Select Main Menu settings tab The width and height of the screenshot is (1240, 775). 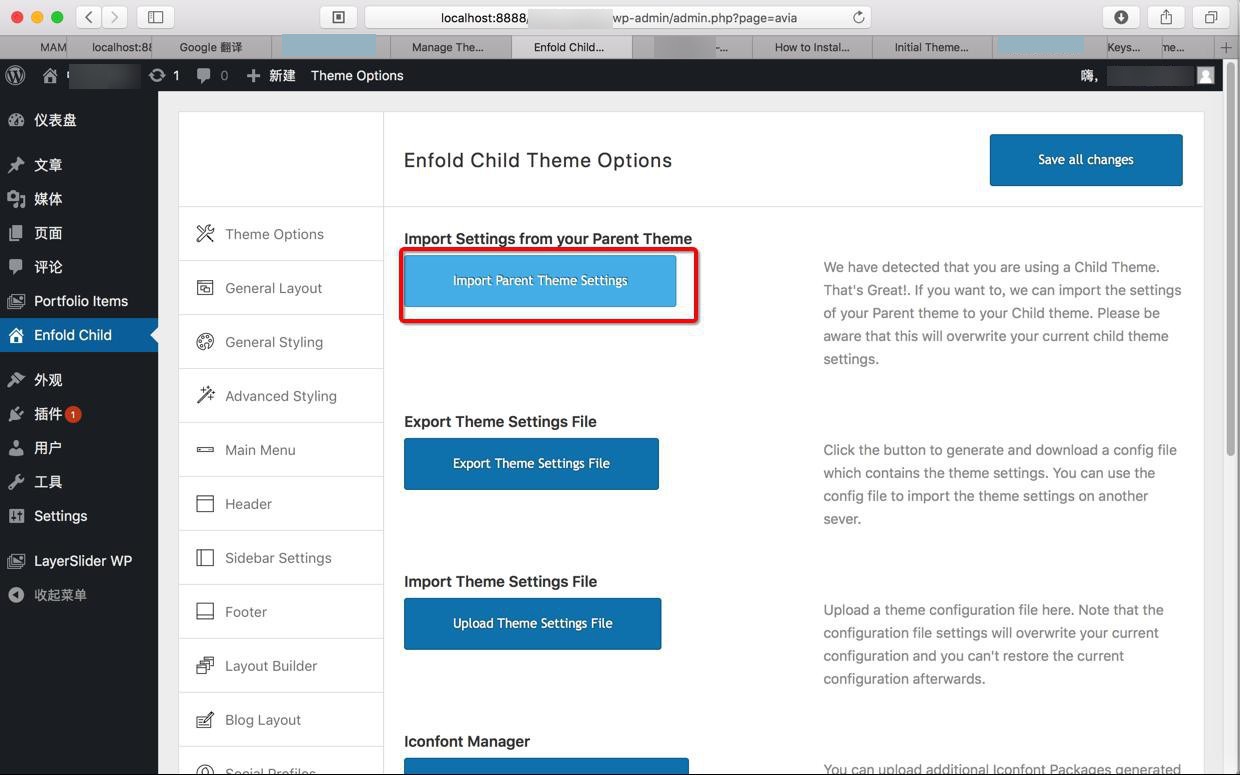(281, 450)
